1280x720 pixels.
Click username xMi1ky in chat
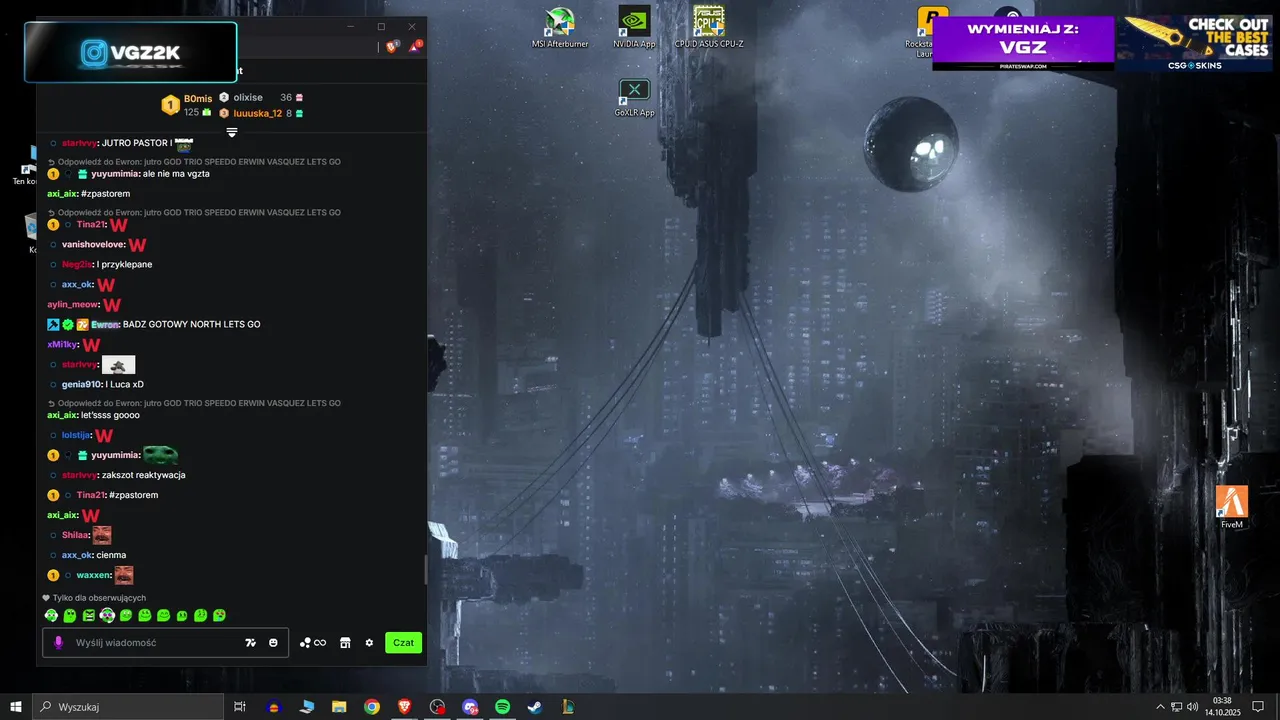[62, 344]
